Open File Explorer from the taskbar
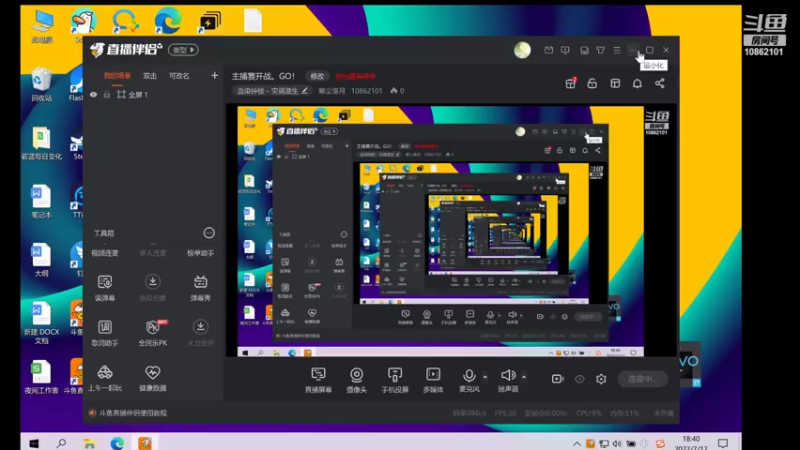800x450 pixels. [89, 443]
